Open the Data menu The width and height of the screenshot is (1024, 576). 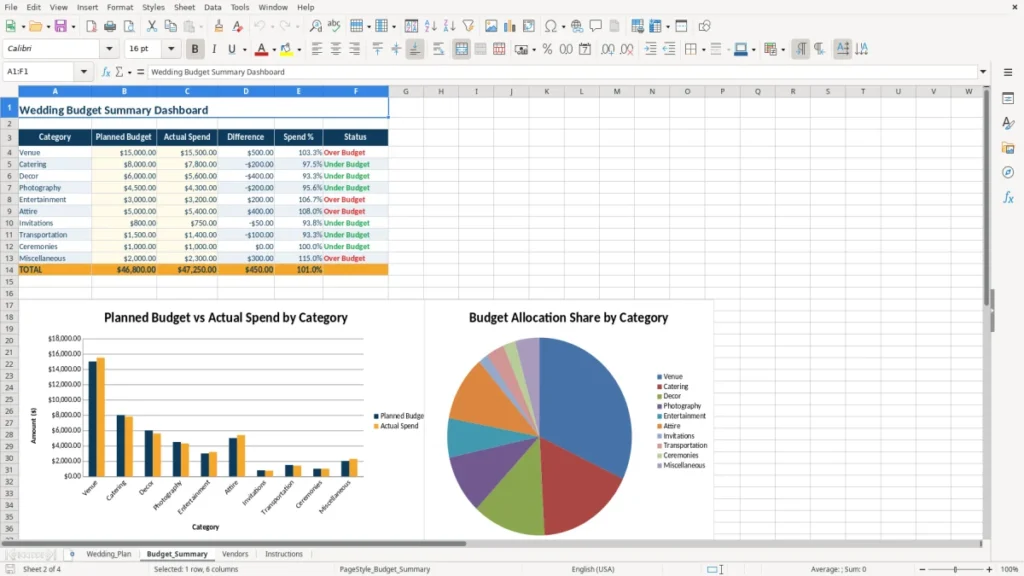click(212, 7)
